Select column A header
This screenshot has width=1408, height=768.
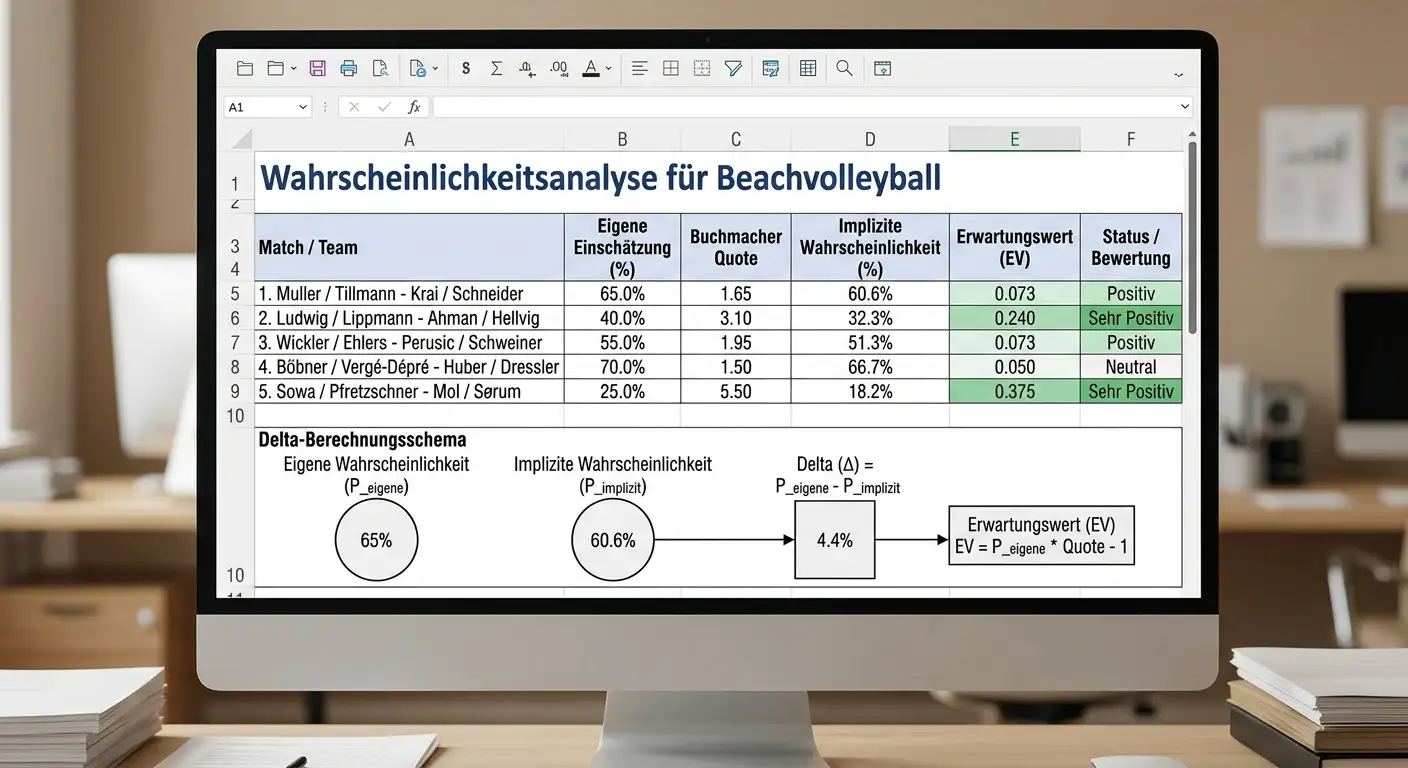(409, 139)
